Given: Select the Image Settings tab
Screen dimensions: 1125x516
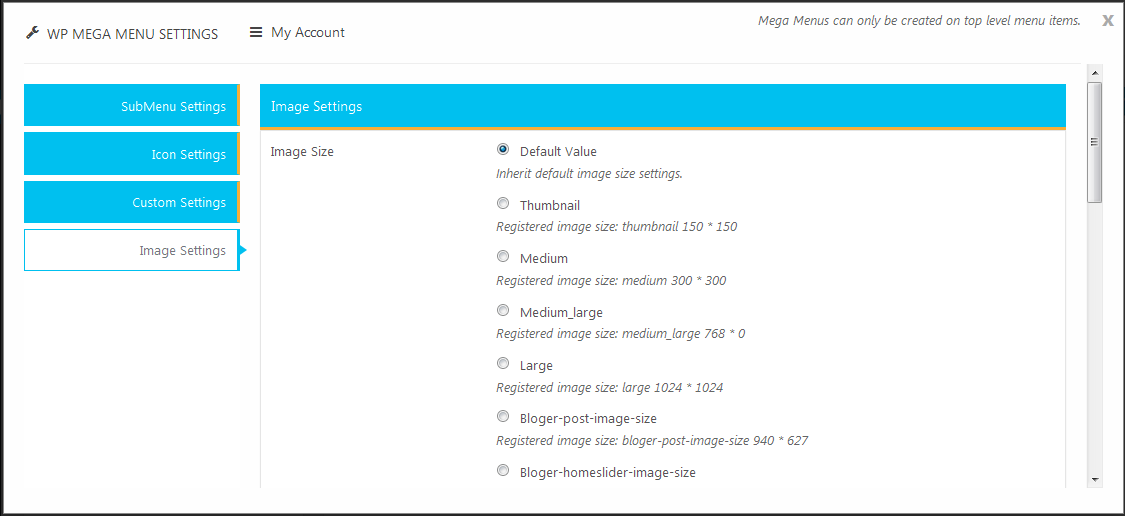Looking at the screenshot, I should pos(131,250).
